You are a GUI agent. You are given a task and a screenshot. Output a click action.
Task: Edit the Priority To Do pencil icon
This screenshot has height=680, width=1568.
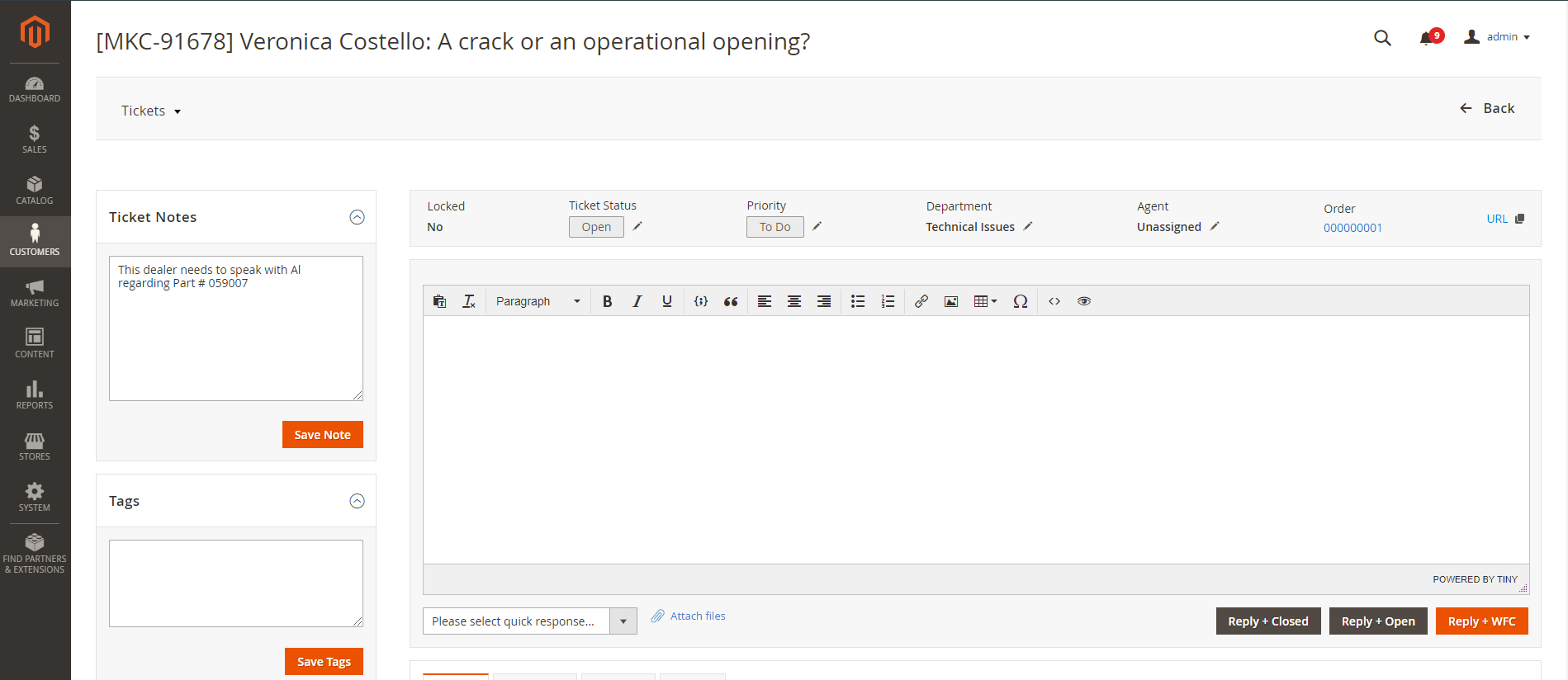coord(817,226)
